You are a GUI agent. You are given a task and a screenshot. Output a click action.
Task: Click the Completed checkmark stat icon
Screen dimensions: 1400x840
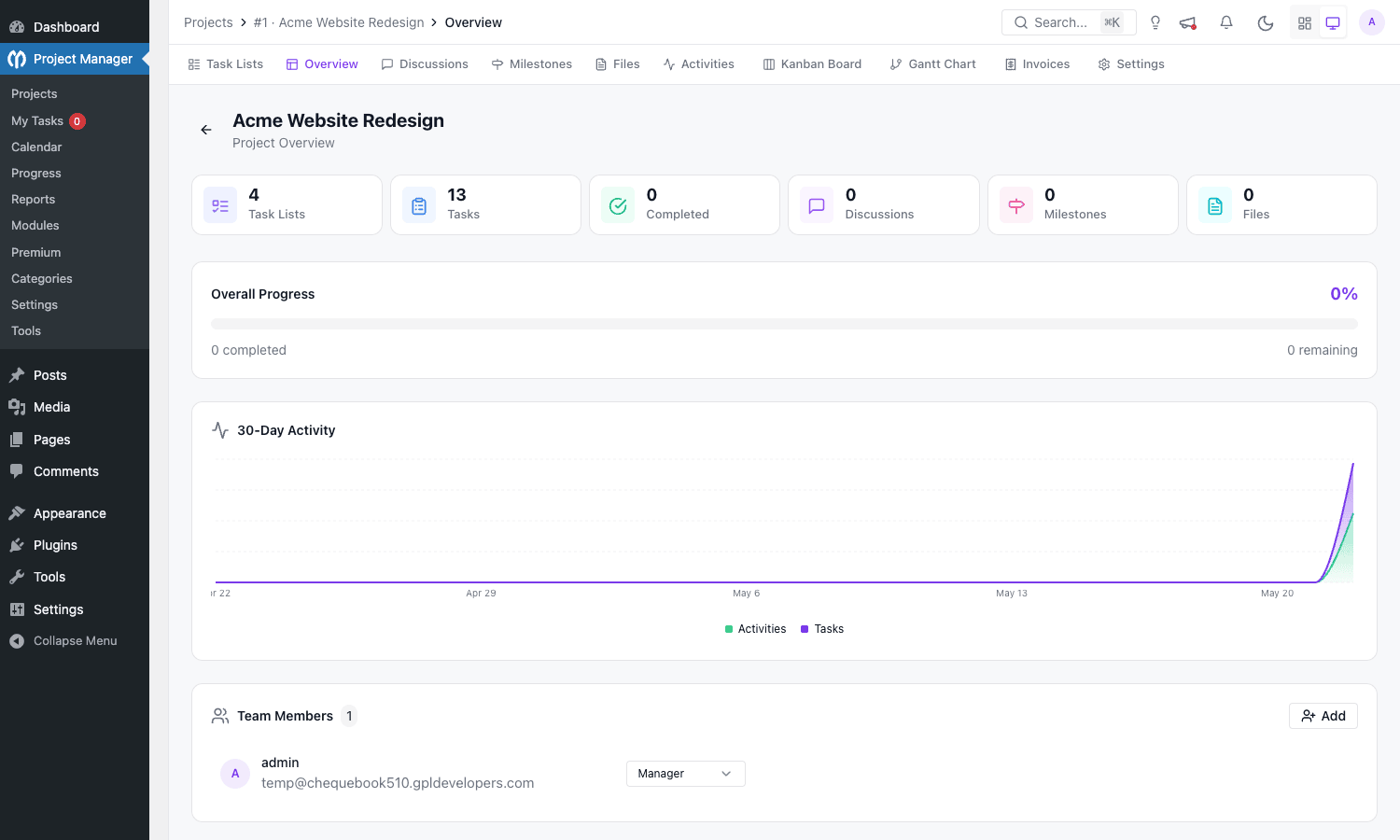click(618, 205)
